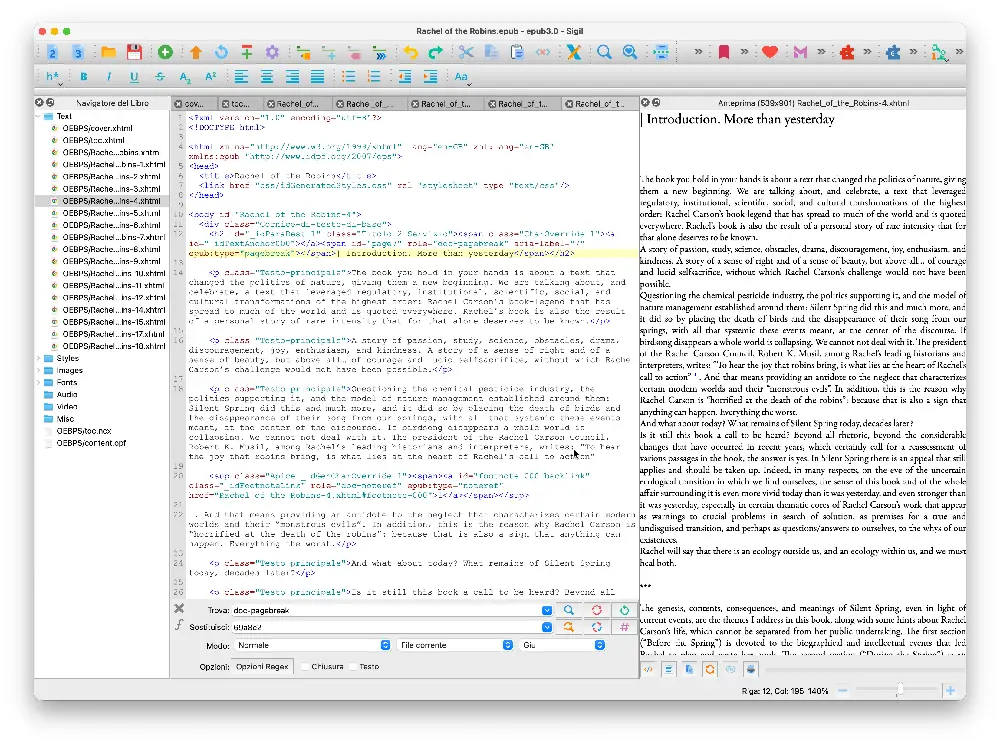Click the Italic formatting icon

(109, 77)
